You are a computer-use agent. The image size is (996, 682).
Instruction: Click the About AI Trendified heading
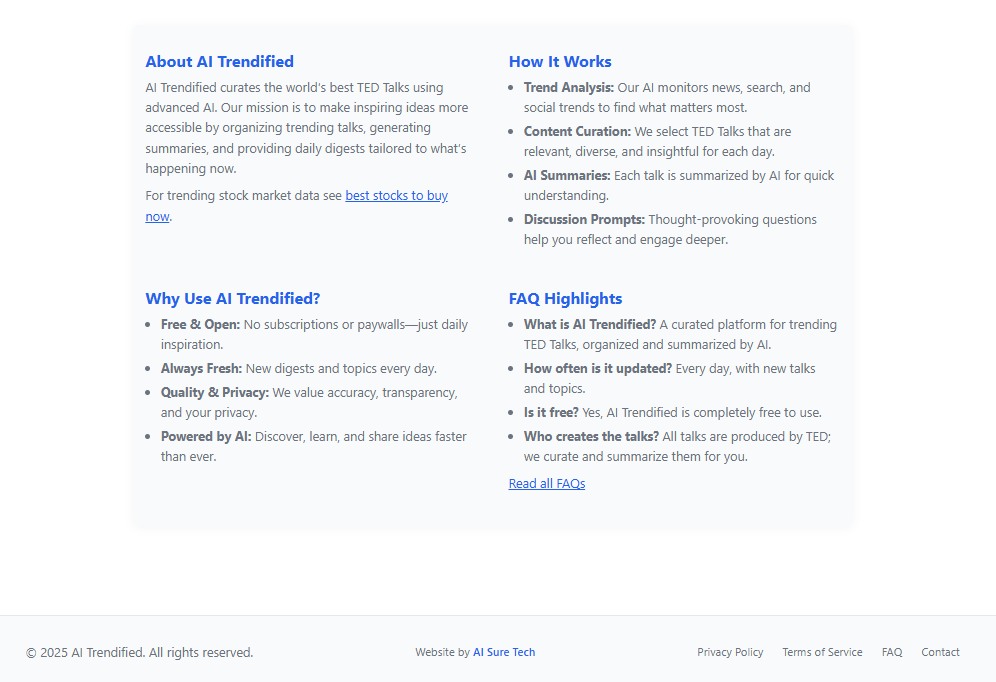click(219, 62)
